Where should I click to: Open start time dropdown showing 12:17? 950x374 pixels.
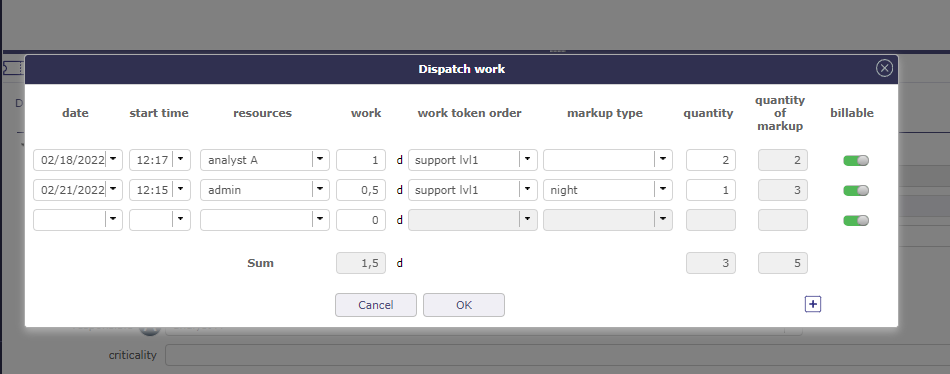click(x=181, y=160)
